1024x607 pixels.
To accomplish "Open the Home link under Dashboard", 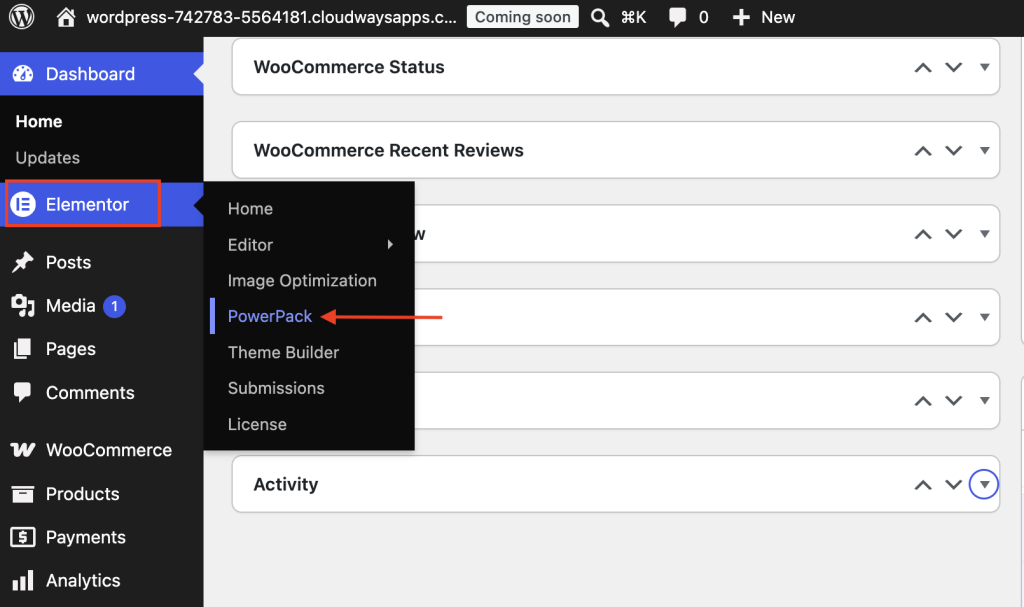I will (x=39, y=122).
